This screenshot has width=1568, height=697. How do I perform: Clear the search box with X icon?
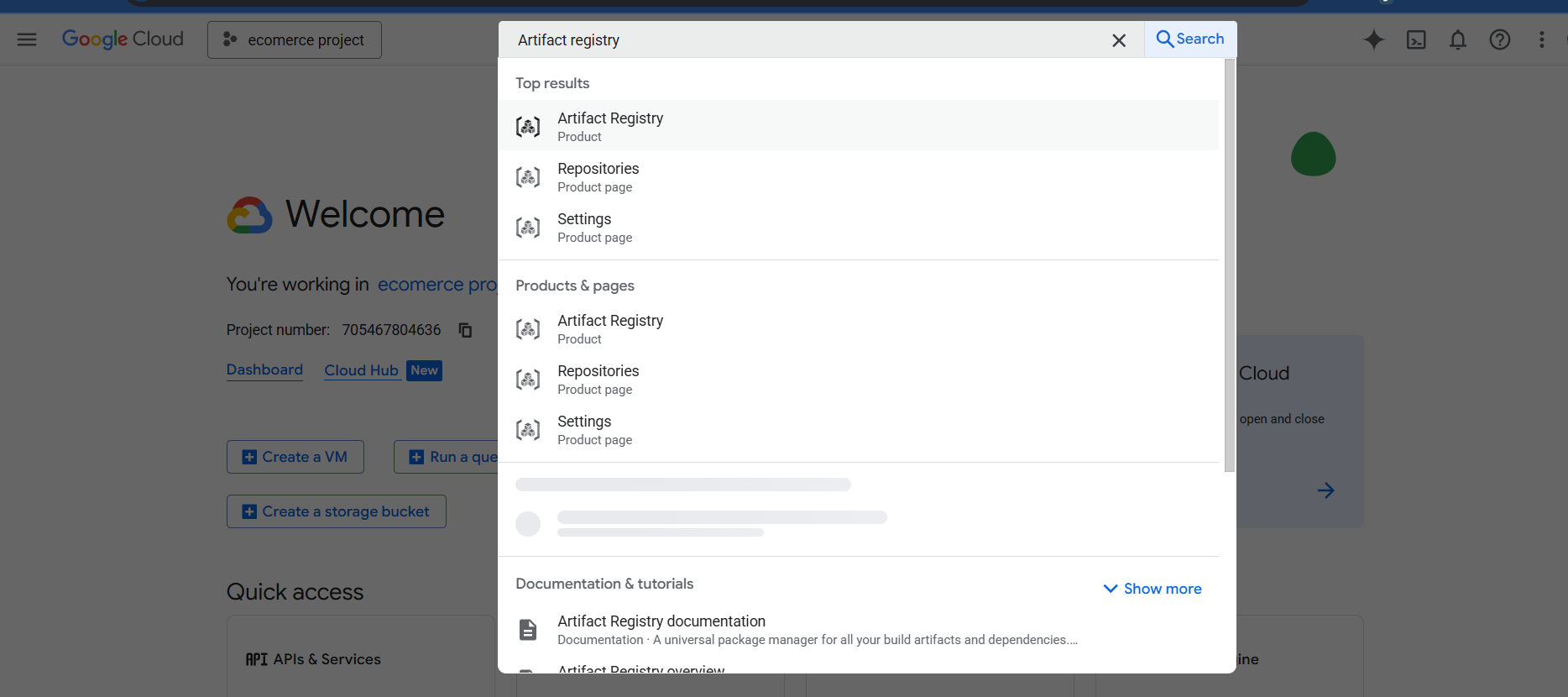point(1118,40)
